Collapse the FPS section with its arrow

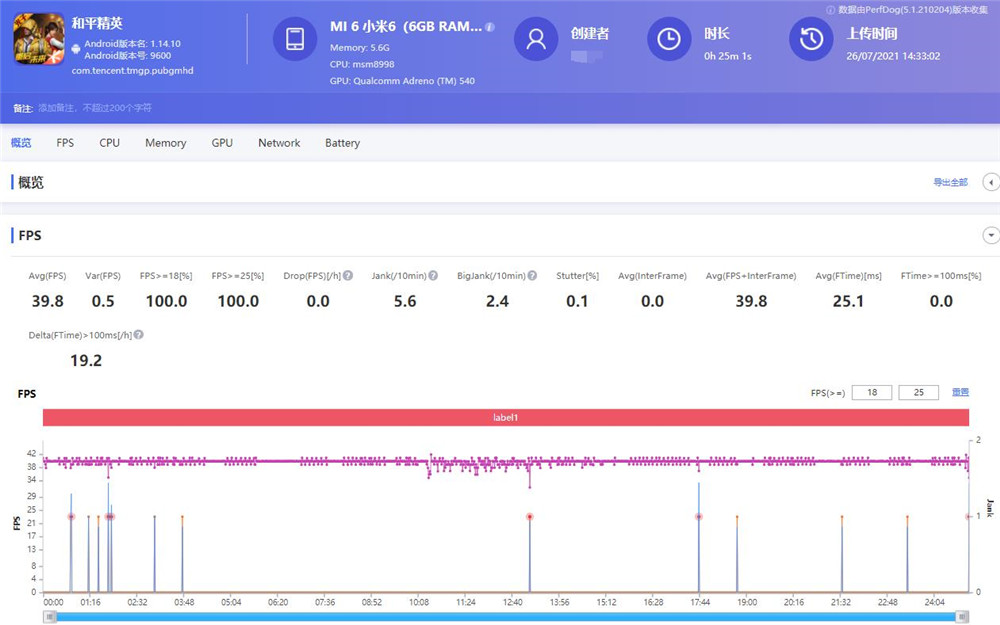point(991,236)
